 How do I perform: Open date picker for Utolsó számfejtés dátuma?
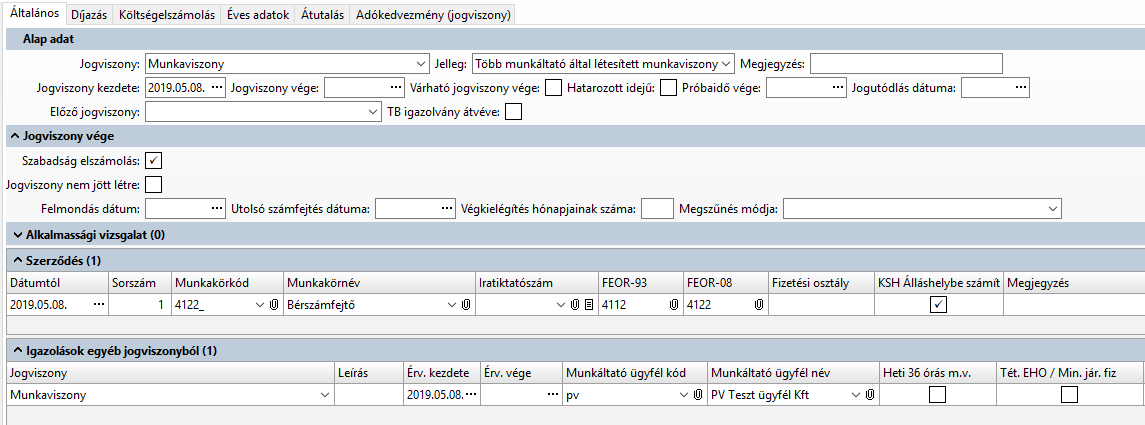click(447, 209)
